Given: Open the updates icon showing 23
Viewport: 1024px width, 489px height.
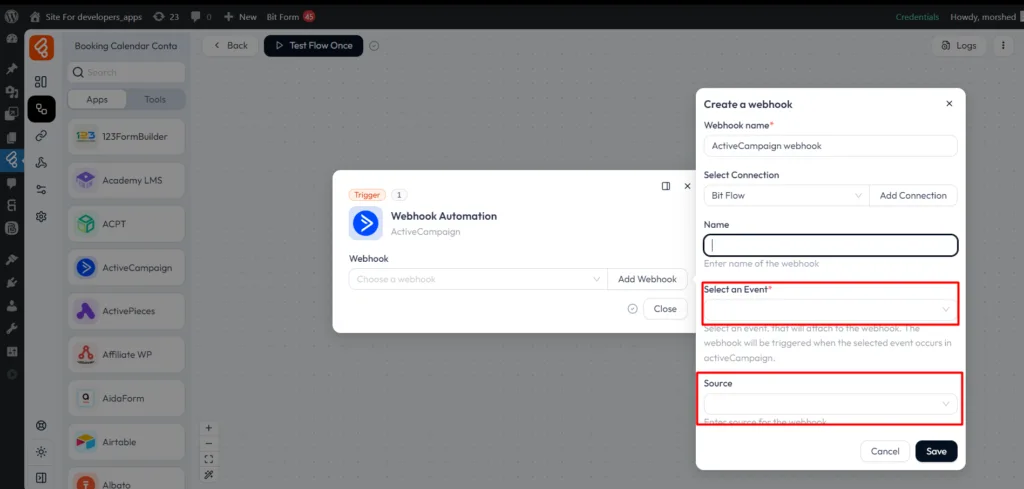Looking at the screenshot, I should pos(165,17).
